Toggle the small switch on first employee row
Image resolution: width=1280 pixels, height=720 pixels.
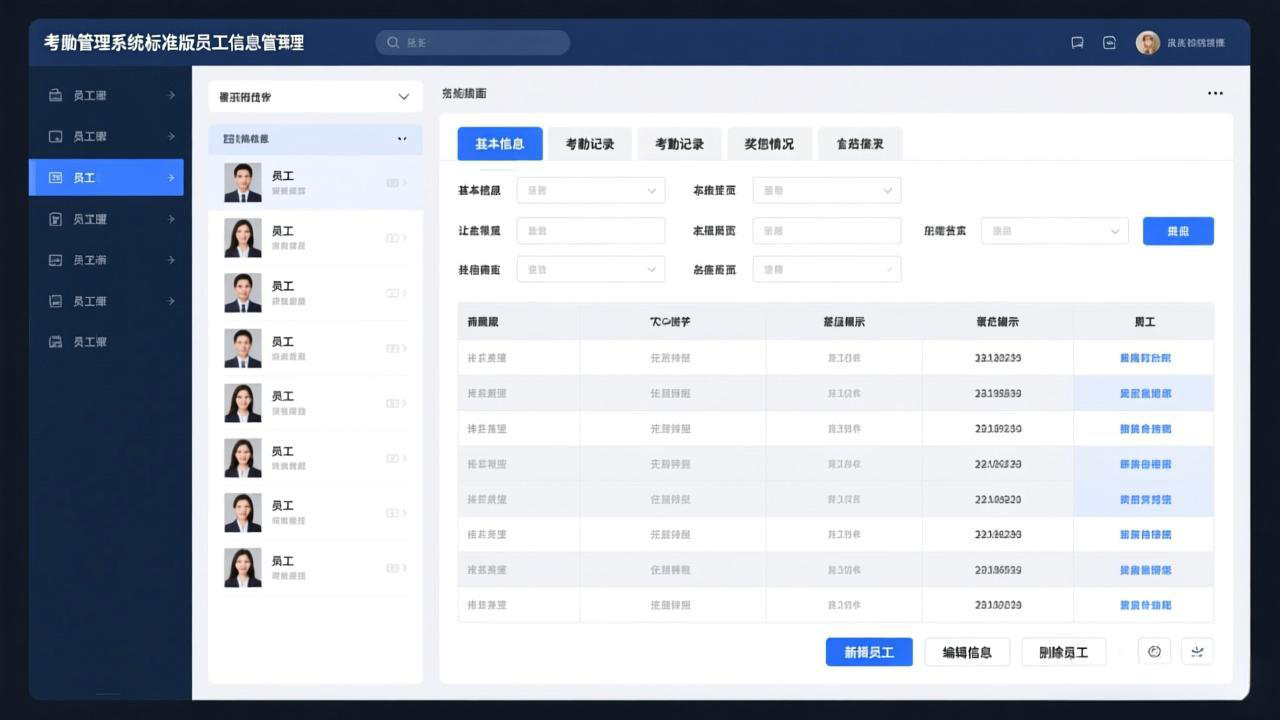point(392,183)
